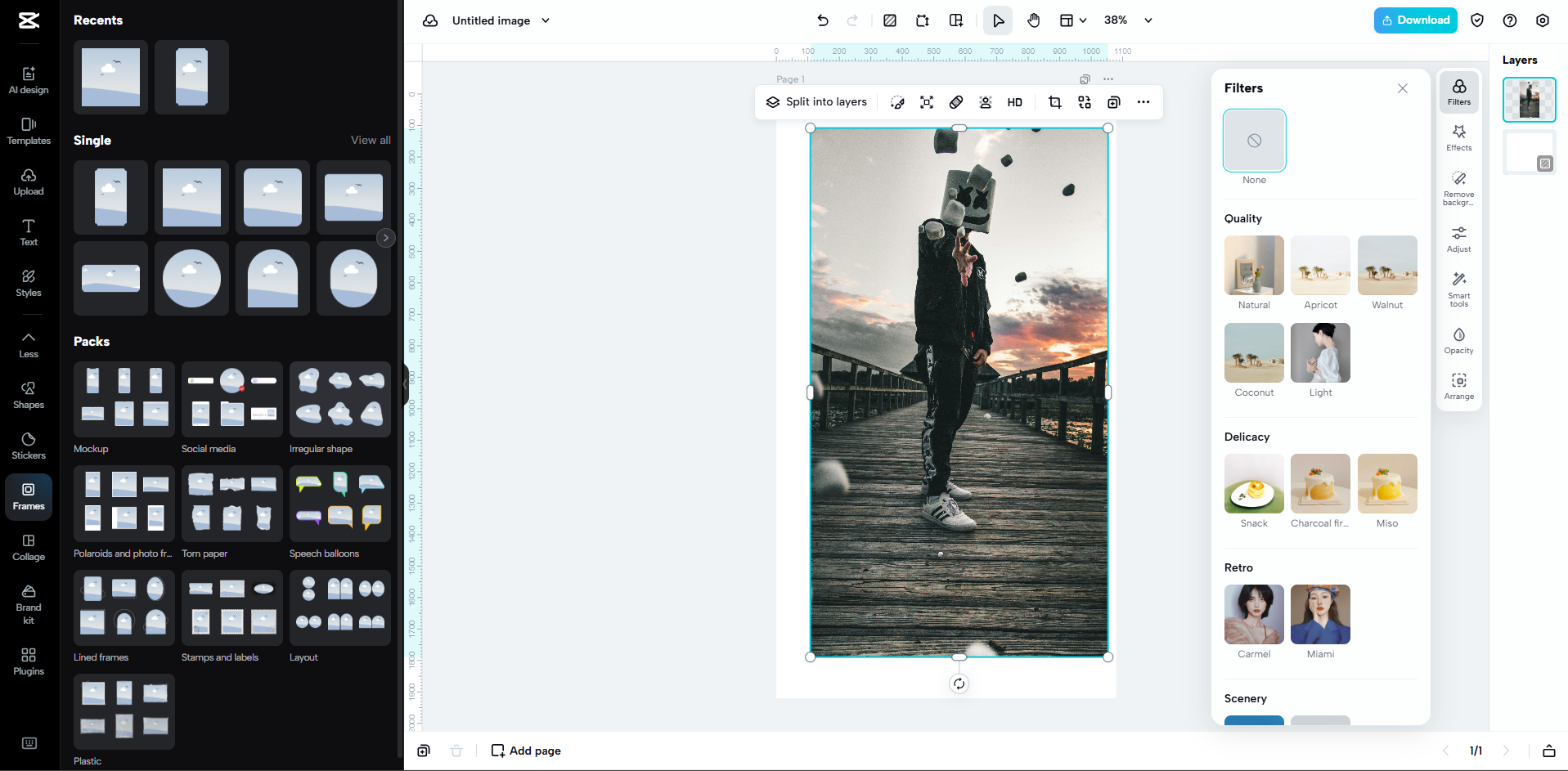Open the Effects panel
Viewport: 1568px width, 771px height.
tap(1458, 137)
